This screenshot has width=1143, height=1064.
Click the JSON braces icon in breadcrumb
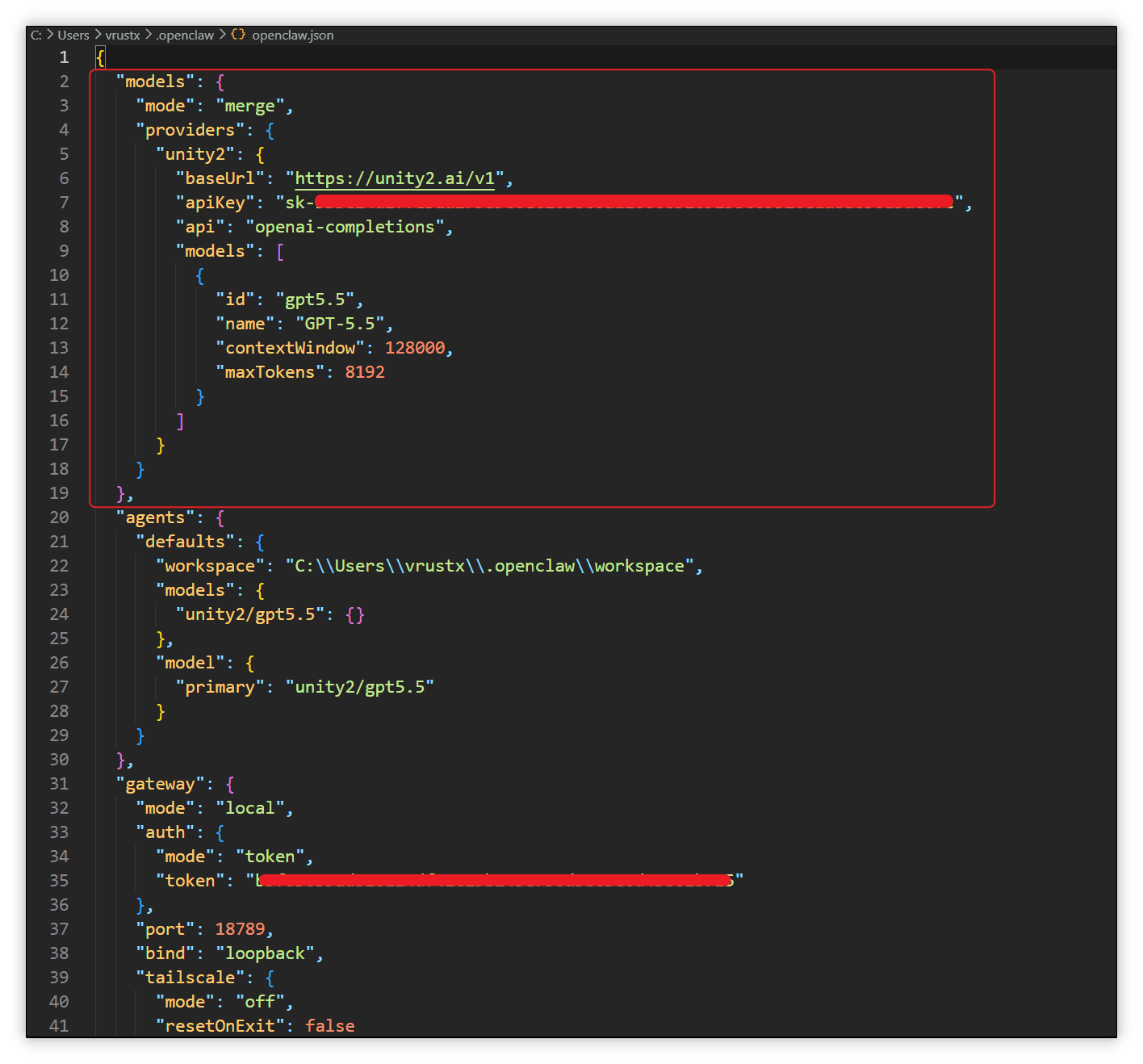point(238,35)
